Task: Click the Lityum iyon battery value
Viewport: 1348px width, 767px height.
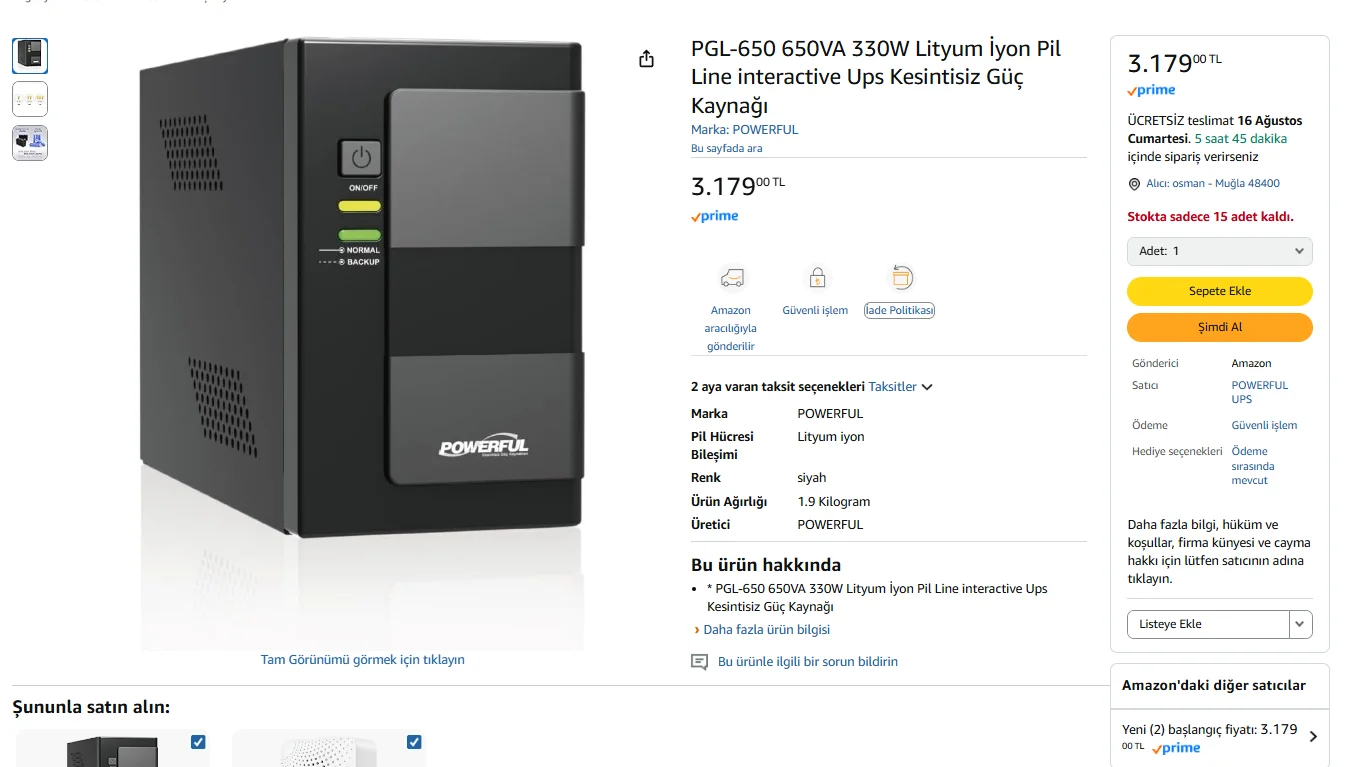Action: point(831,437)
